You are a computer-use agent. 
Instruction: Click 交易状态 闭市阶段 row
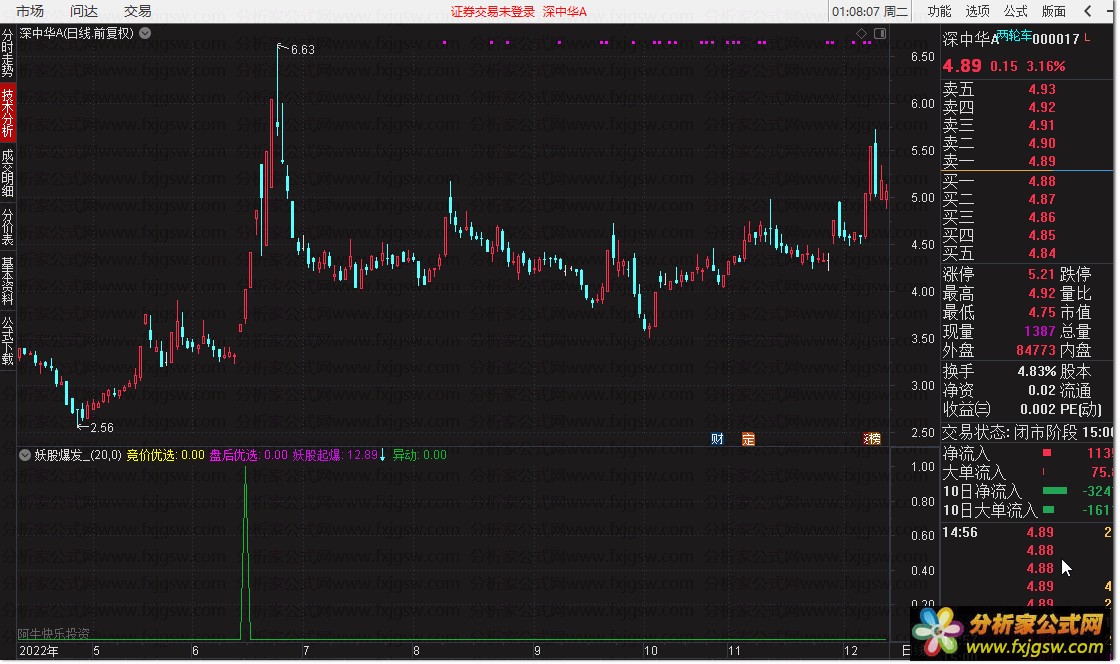click(x=1027, y=432)
